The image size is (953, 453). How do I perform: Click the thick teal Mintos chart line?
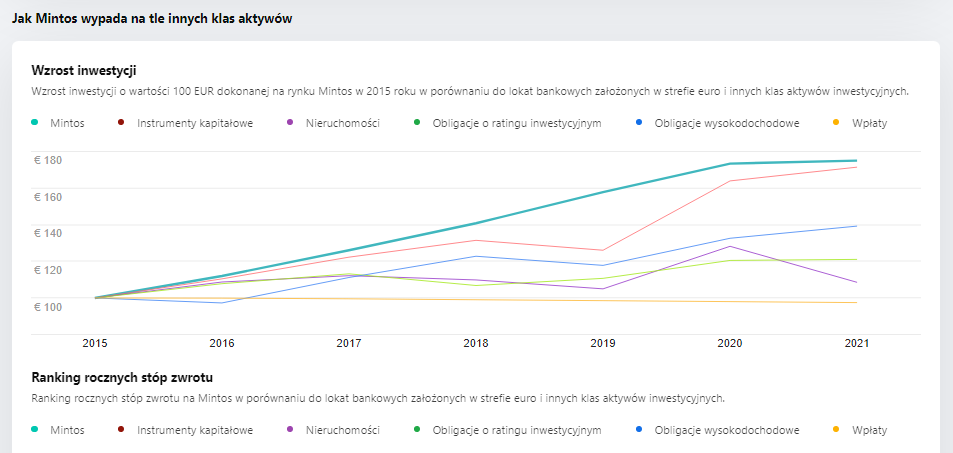(476, 223)
